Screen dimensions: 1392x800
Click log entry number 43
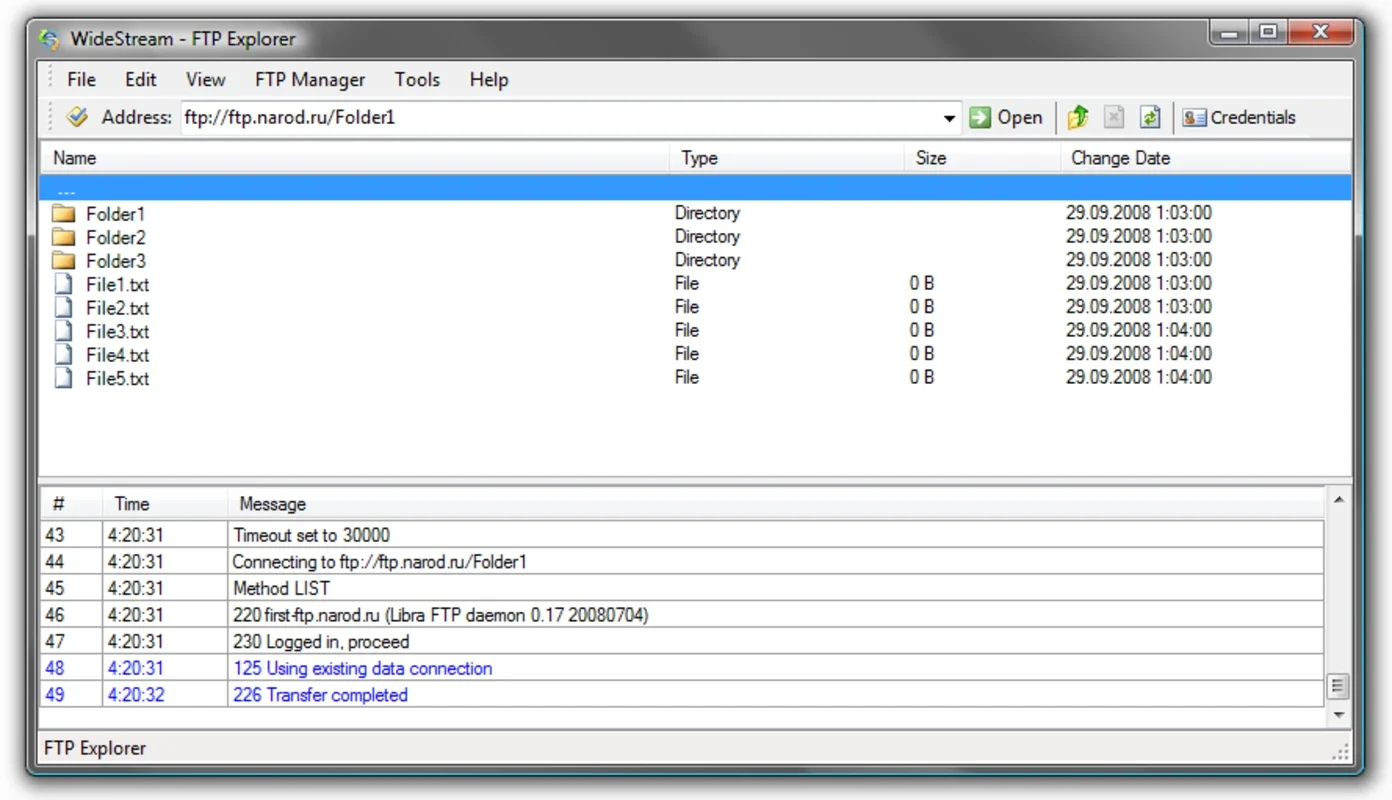(54, 535)
